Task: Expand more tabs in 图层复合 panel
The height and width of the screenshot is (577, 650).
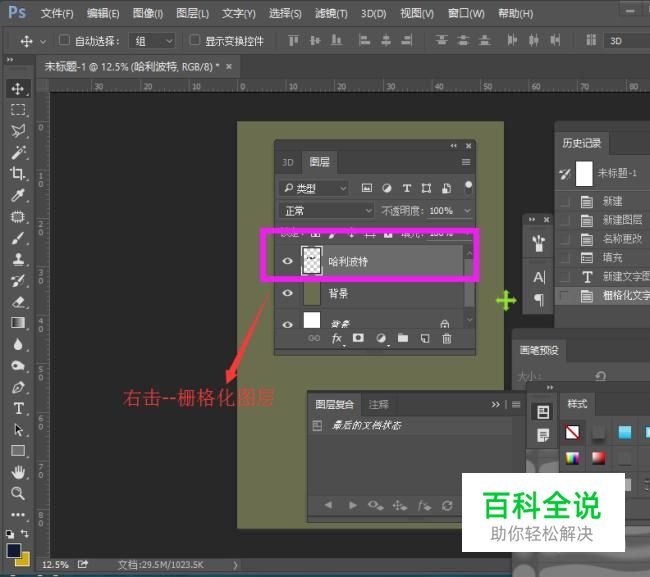Action: point(495,404)
